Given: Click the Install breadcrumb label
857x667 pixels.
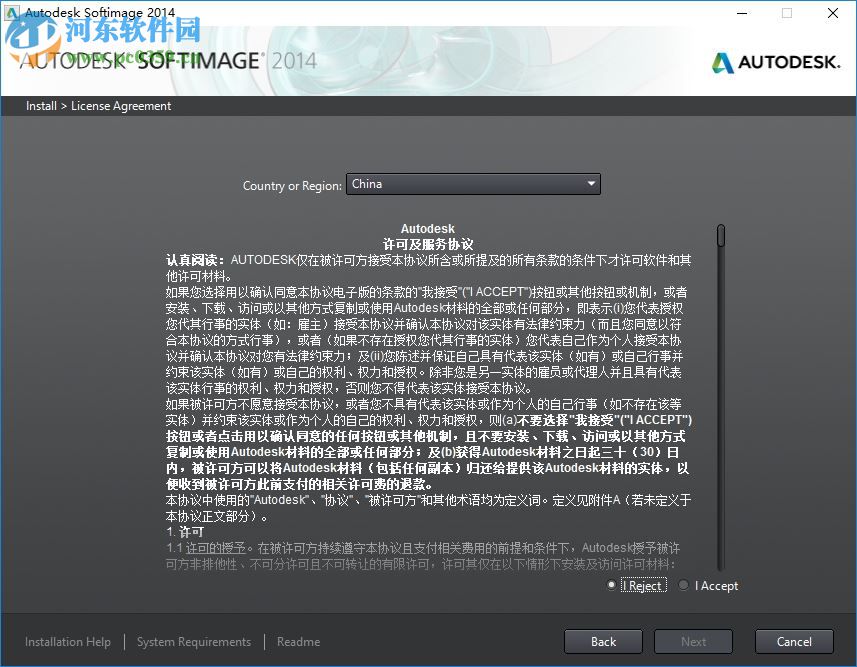Looking at the screenshot, I should point(41,106).
